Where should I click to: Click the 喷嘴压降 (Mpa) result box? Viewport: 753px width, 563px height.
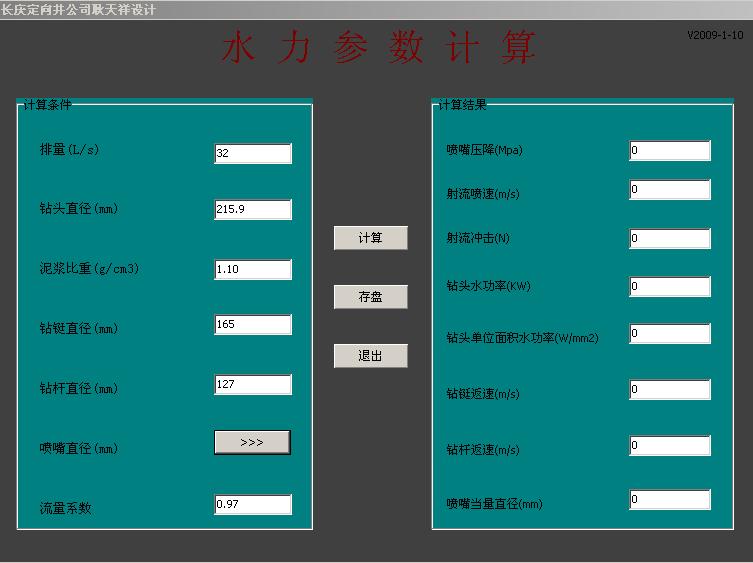(x=670, y=151)
